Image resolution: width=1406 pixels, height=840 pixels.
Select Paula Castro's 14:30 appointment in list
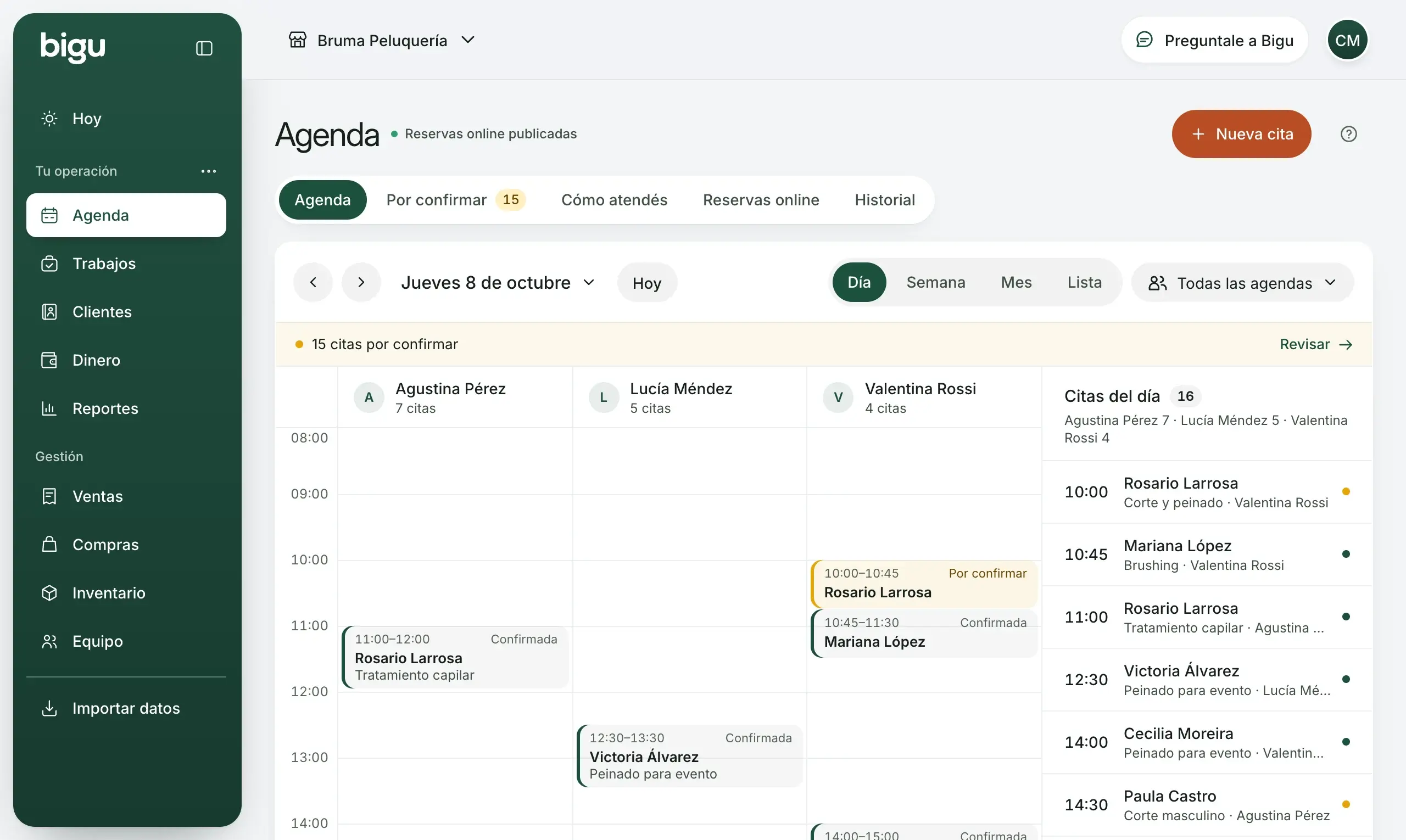coord(1207,805)
